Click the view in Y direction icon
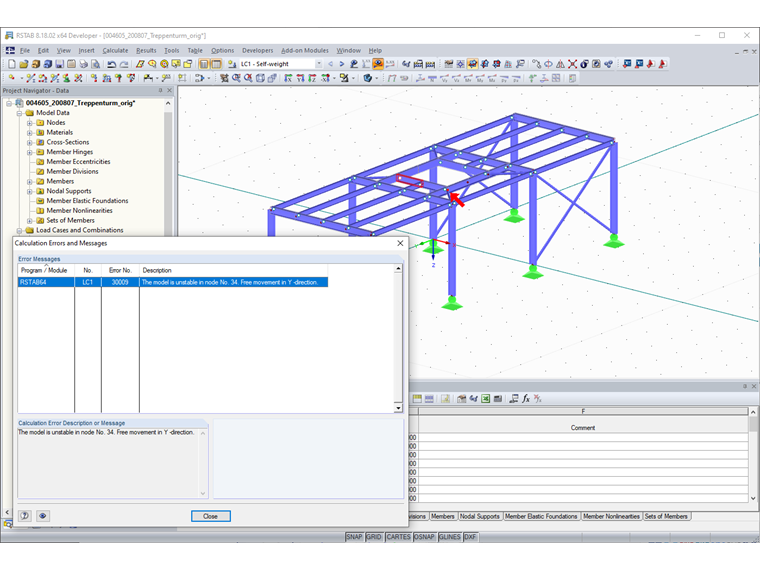The width and height of the screenshot is (760, 570). click(x=301, y=78)
